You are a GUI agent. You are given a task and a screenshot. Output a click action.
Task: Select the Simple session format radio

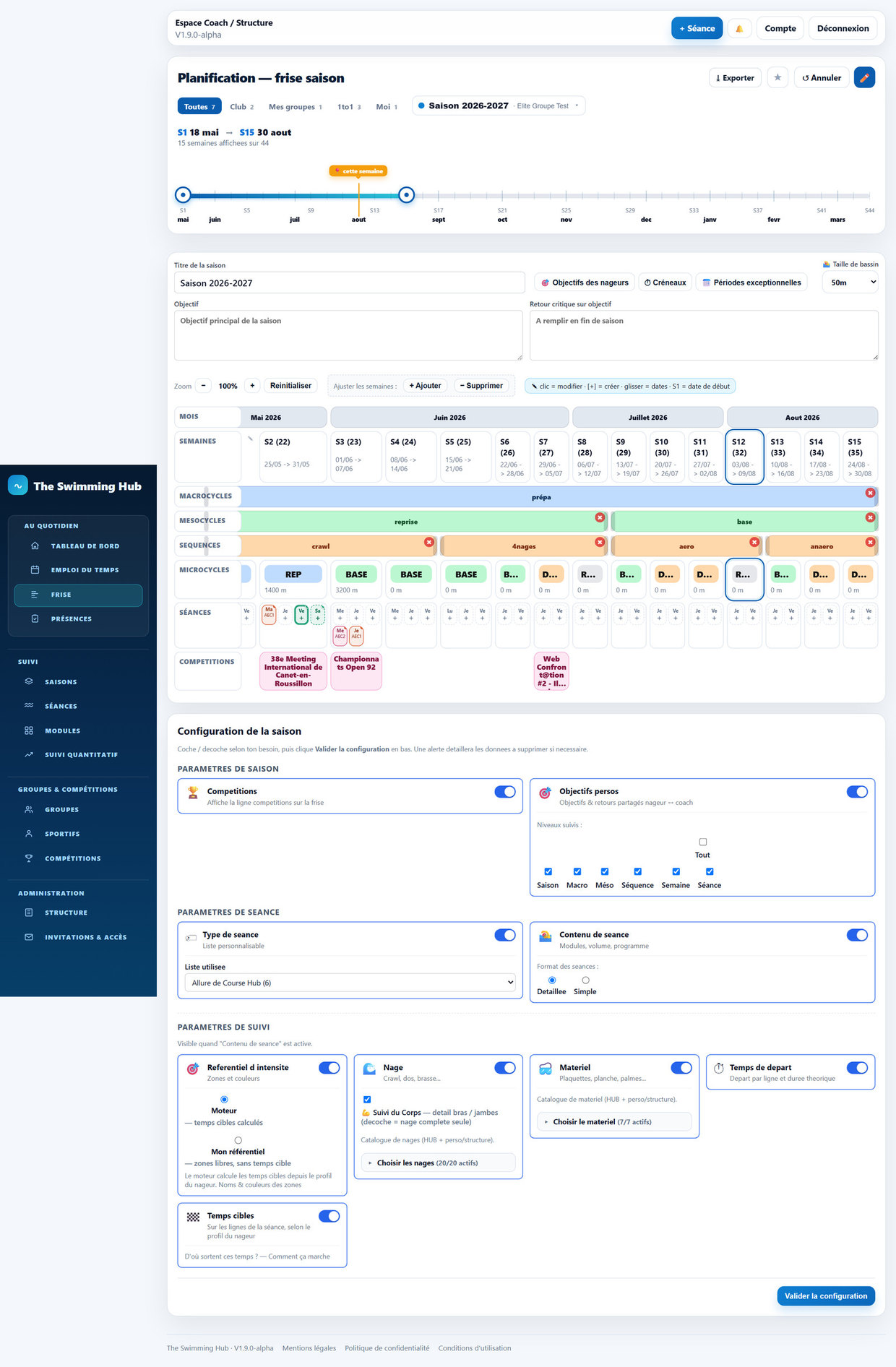click(585, 980)
